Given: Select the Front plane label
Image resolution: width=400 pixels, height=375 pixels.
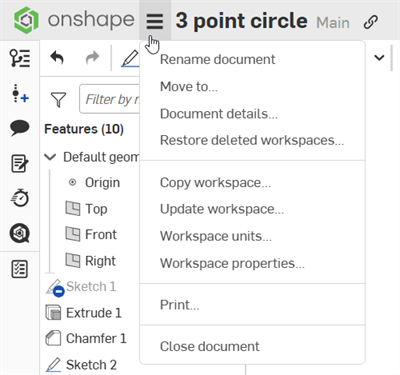Looking at the screenshot, I should tap(101, 235).
